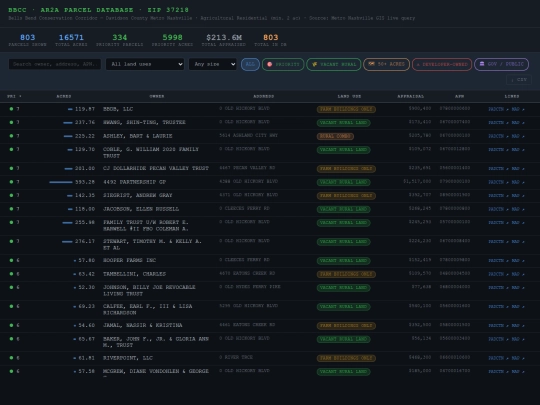Sort by the APPRAISAL column header
540x405 pixels.
[411, 96]
